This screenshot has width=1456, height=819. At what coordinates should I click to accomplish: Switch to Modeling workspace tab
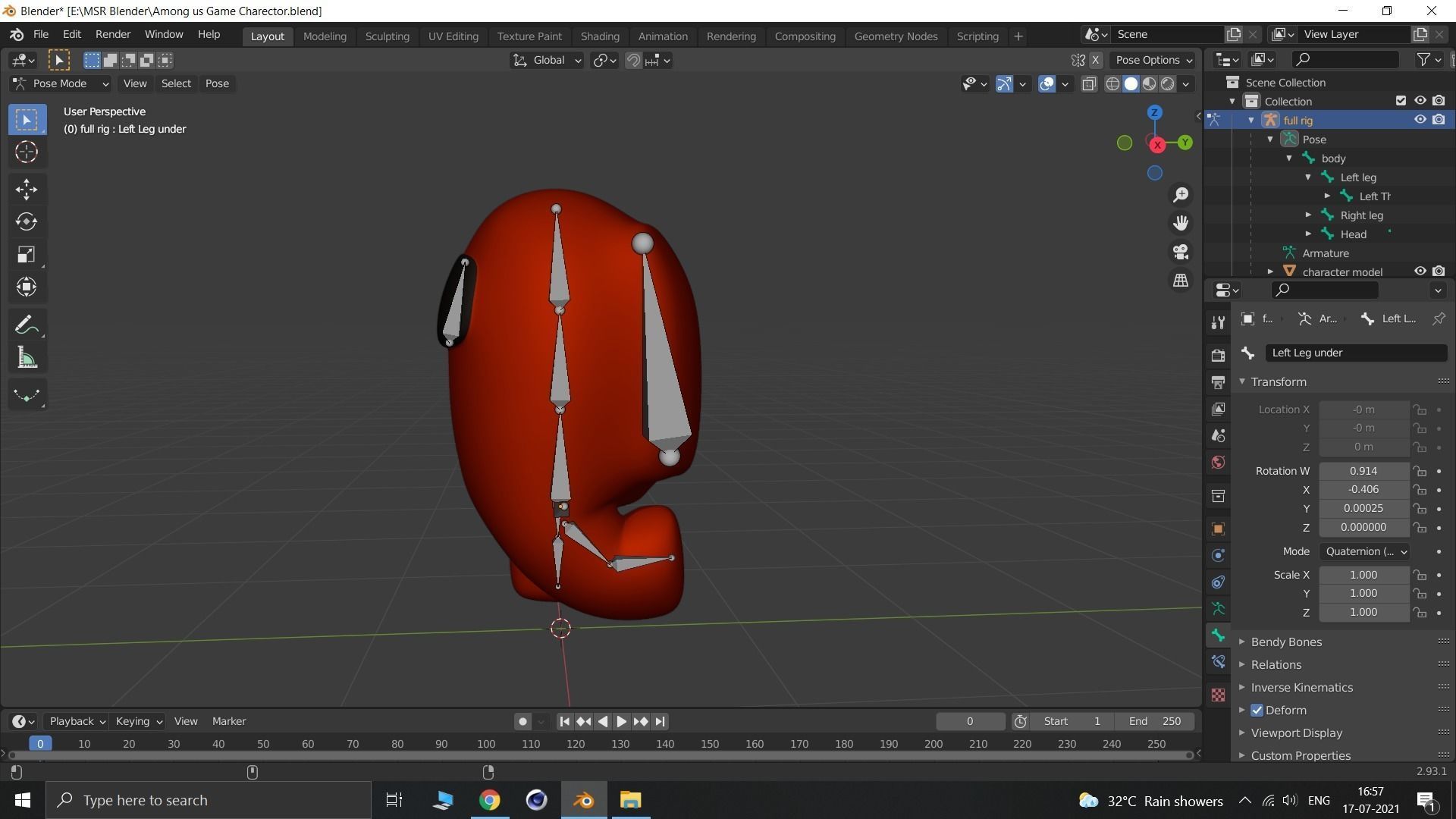[x=325, y=36]
